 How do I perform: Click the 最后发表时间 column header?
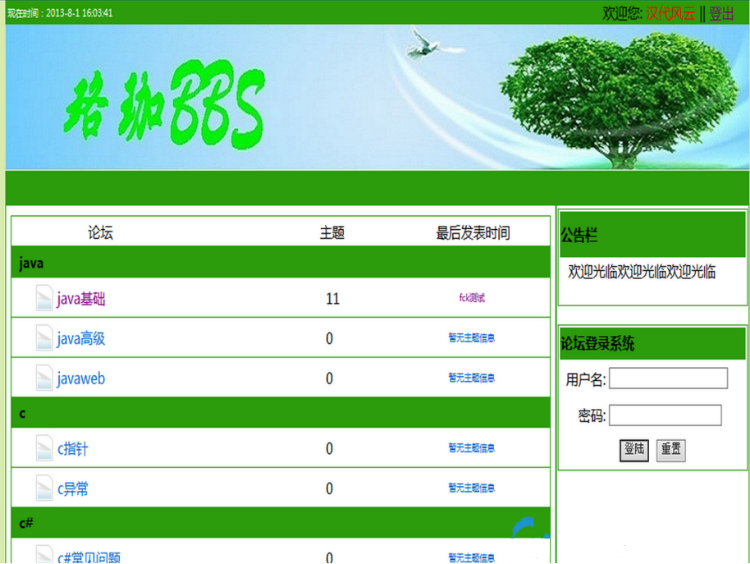point(473,233)
